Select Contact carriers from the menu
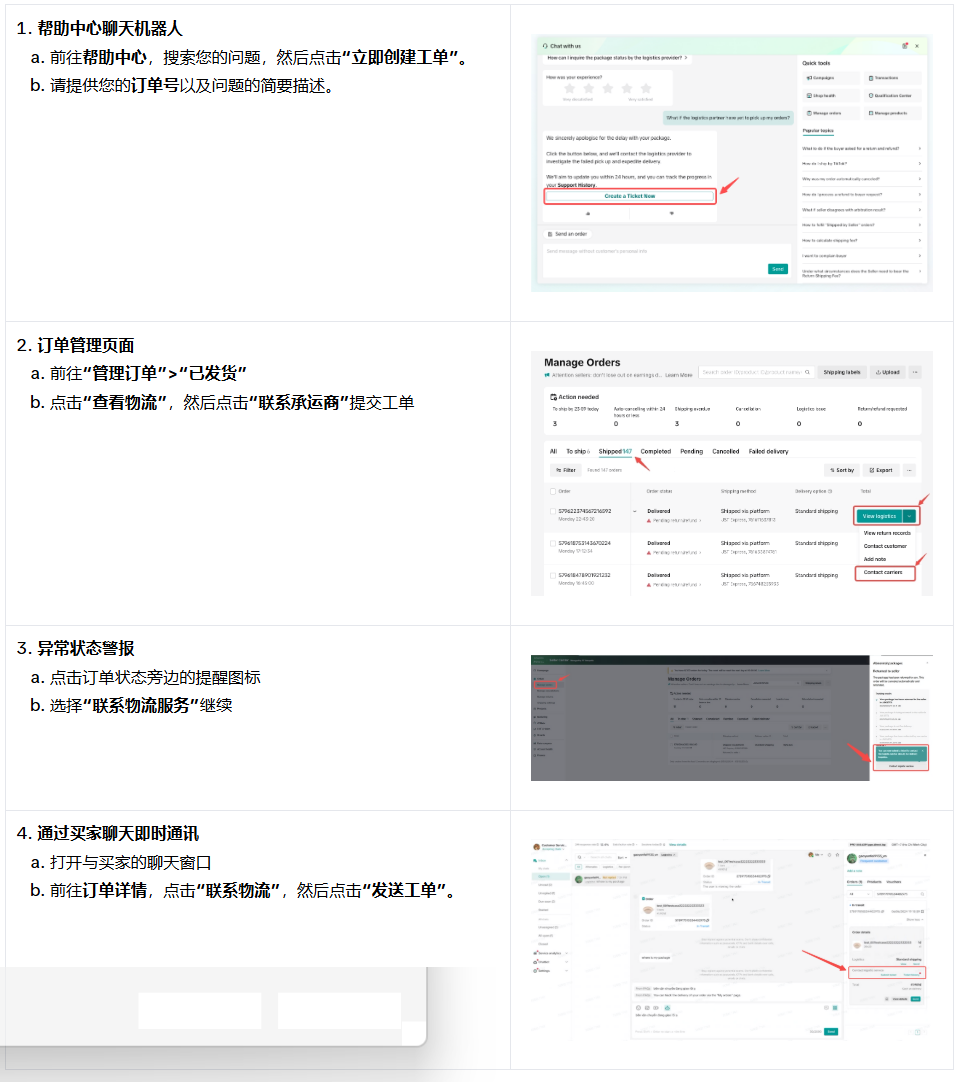Image resolution: width=959 pixels, height=1082 pixels. pyautogui.click(x=883, y=573)
